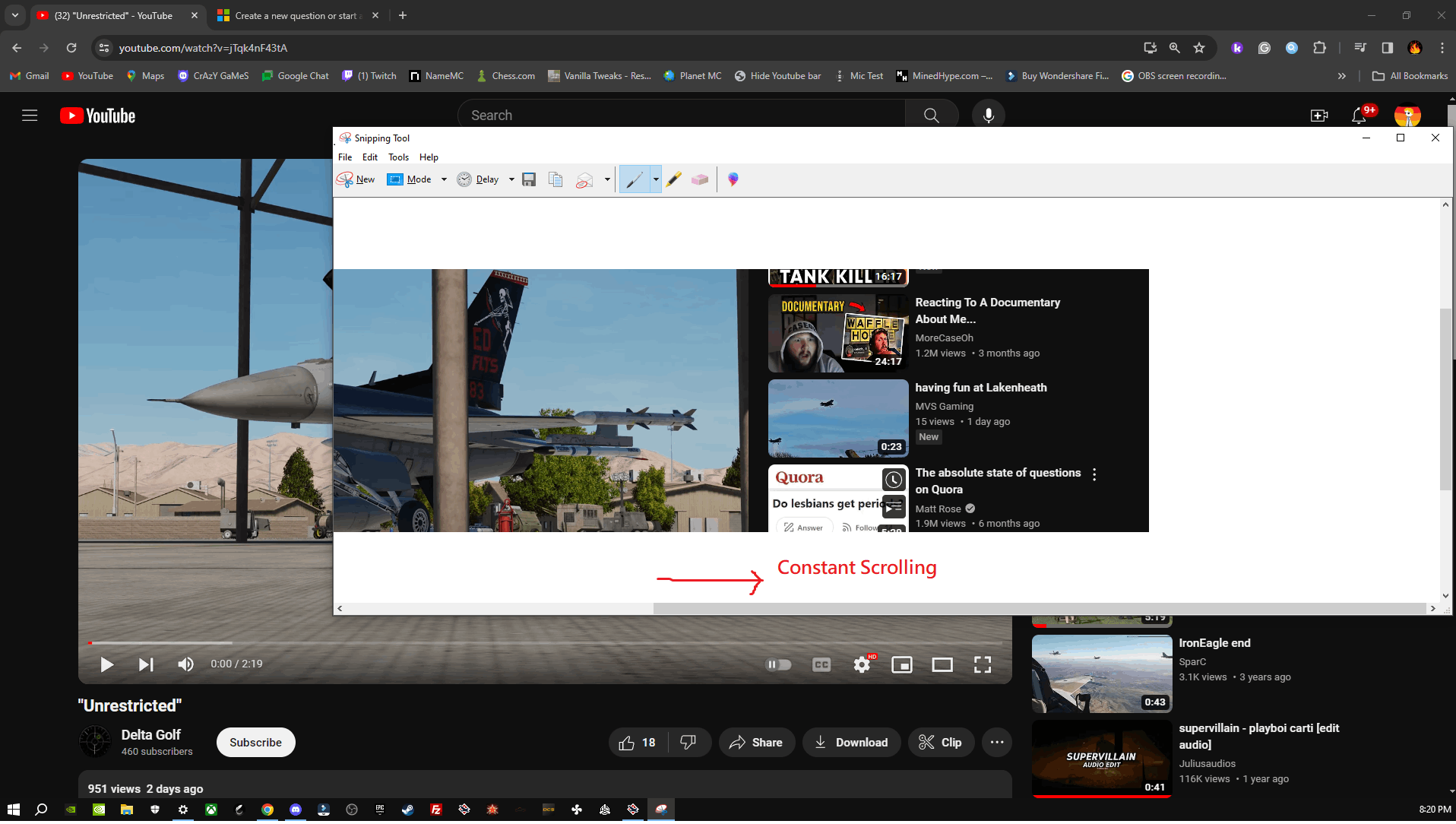Click the Download button below video
The image size is (1456, 824).
pos(851,743)
